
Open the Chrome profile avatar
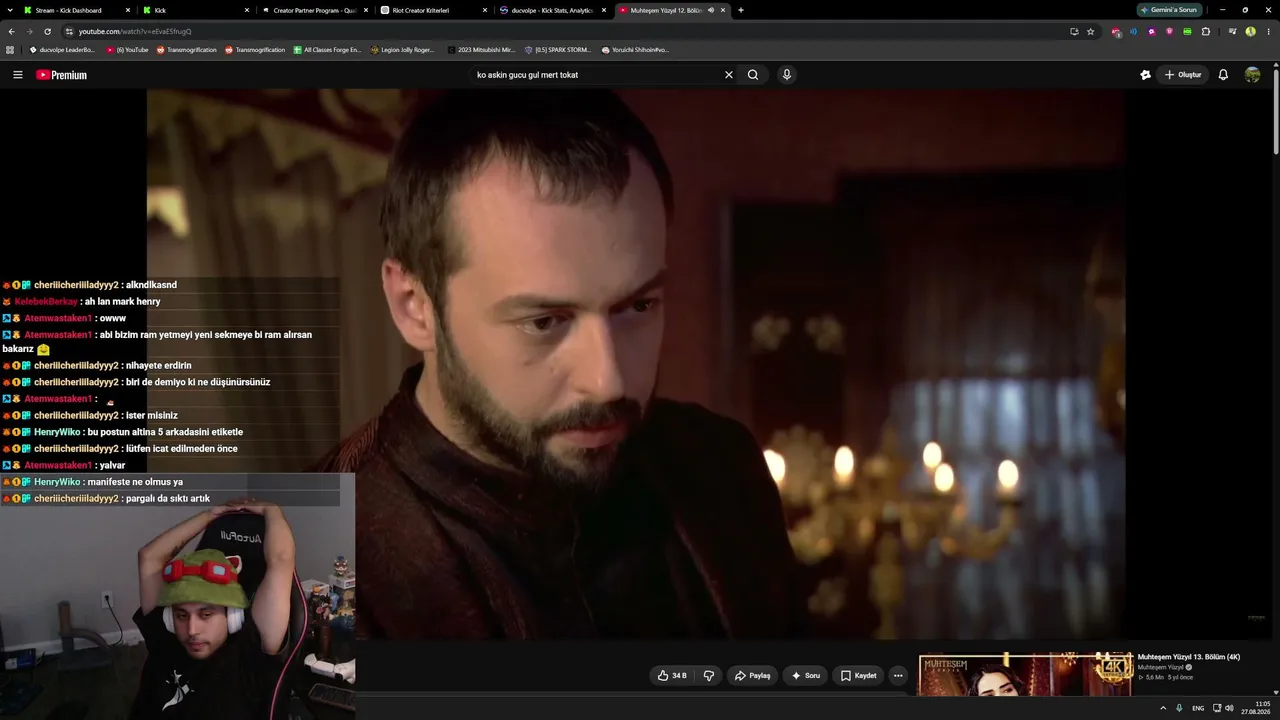pyautogui.click(x=1250, y=31)
